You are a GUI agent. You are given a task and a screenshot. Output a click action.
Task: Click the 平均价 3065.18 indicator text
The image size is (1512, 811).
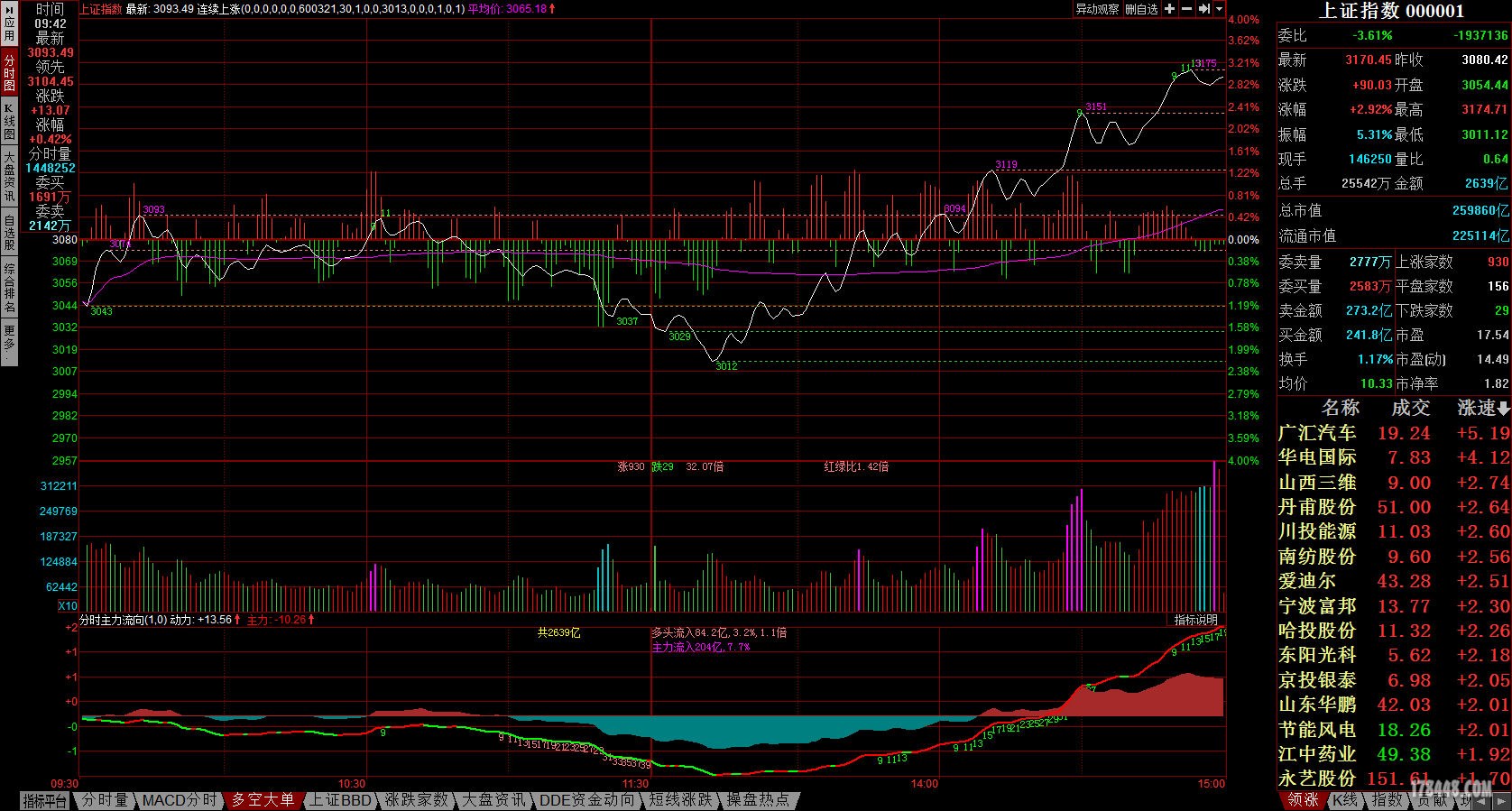pyautogui.click(x=512, y=9)
